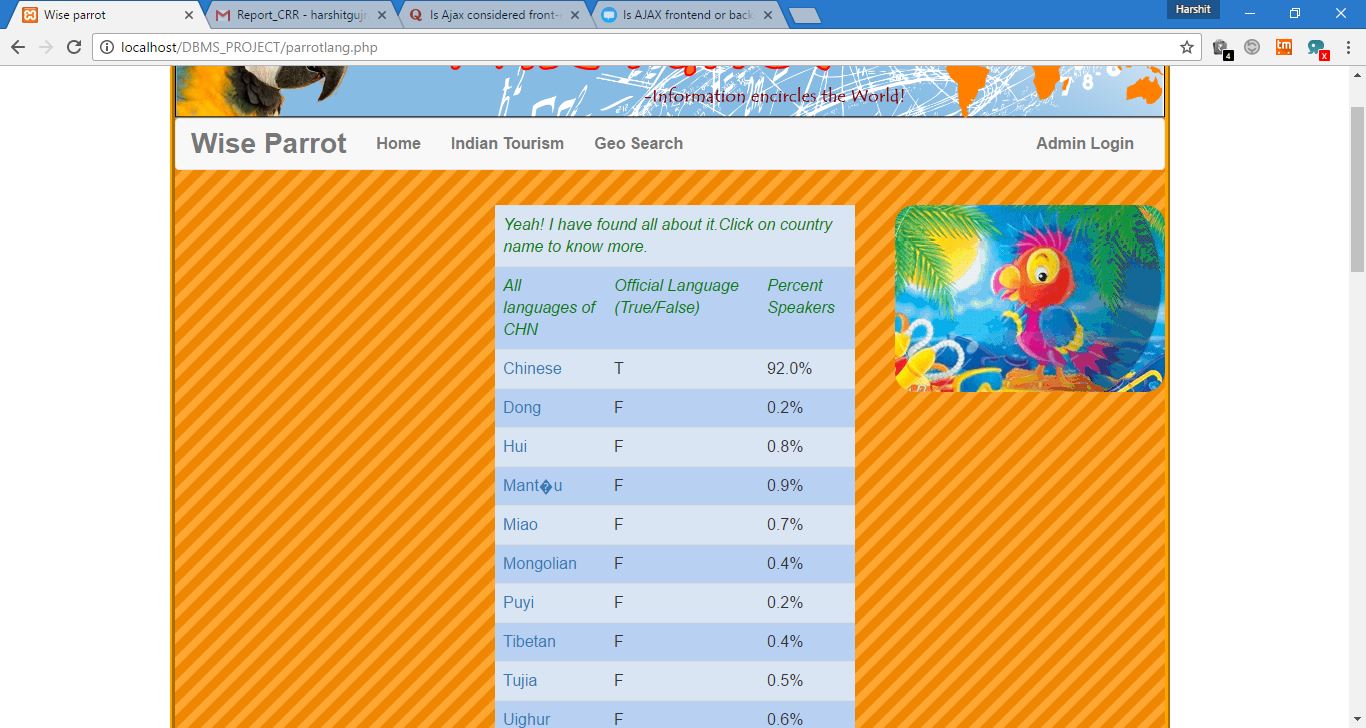Viewport: 1366px width, 728px height.
Task: Restore down the Chrome window
Action: pyautogui.click(x=1295, y=13)
